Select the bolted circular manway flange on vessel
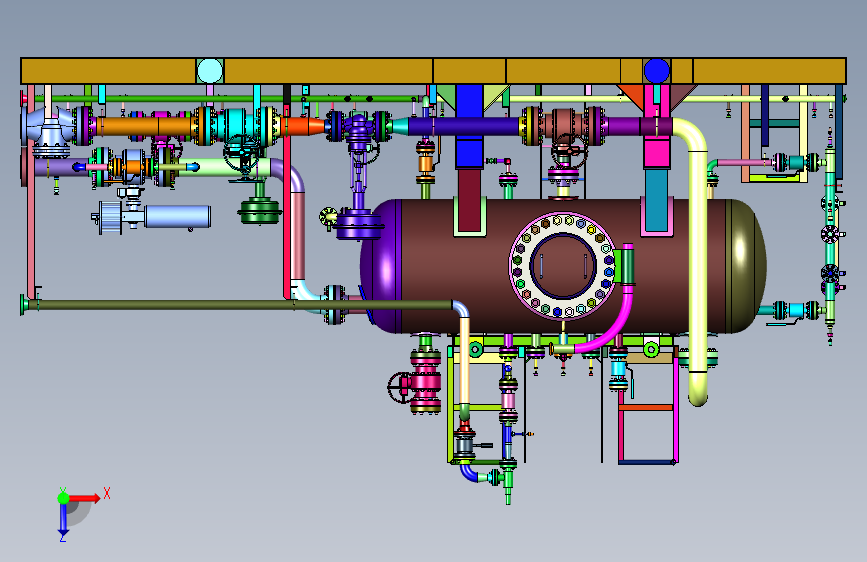Viewport: 867px width, 562px height. (562, 266)
